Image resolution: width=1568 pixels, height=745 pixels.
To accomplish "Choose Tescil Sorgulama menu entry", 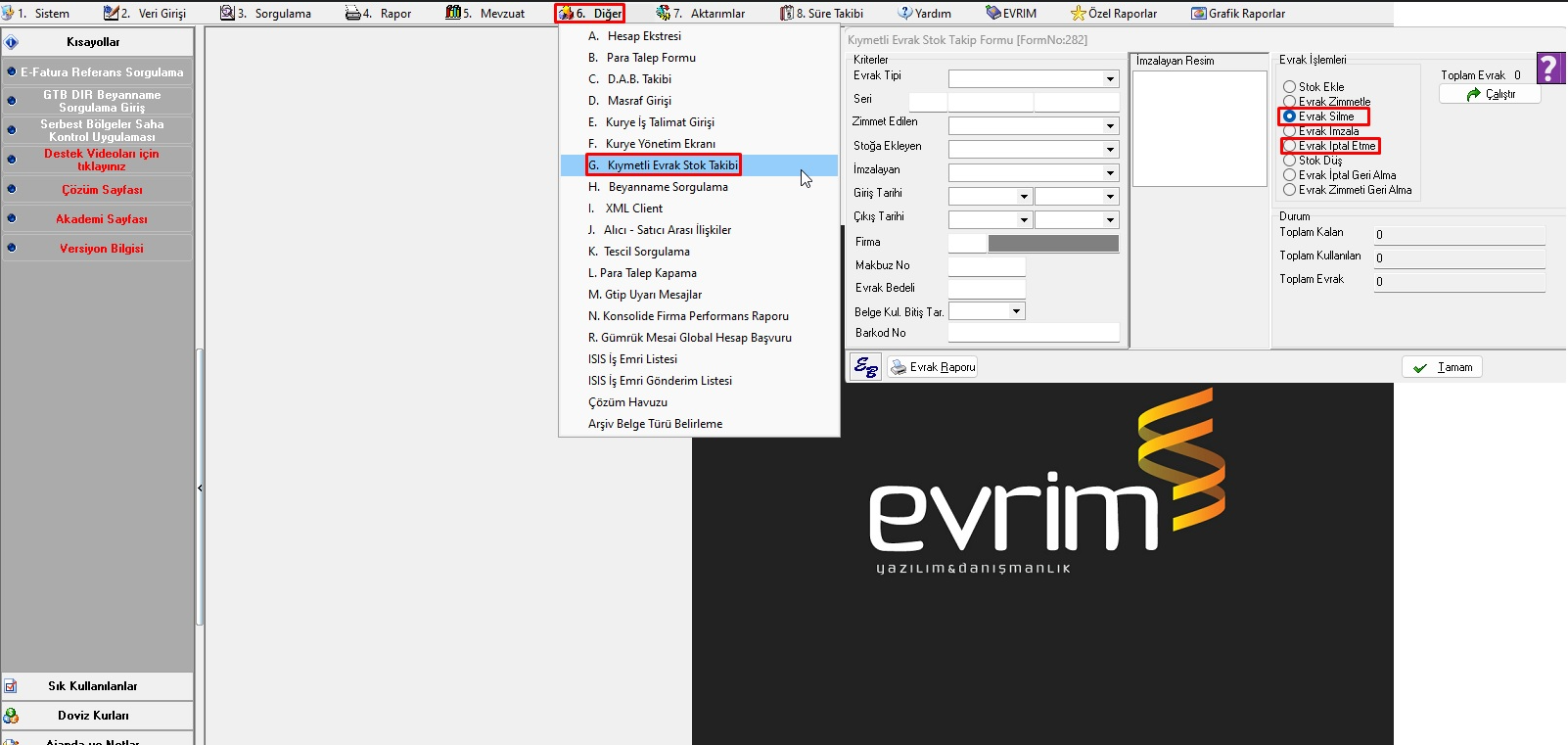I will click(699, 252).
